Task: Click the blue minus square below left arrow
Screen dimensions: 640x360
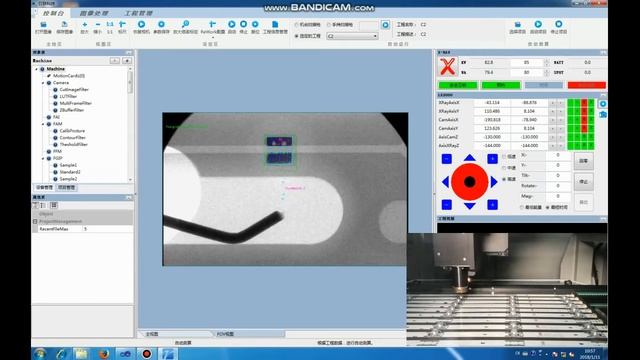Action: 447,204
